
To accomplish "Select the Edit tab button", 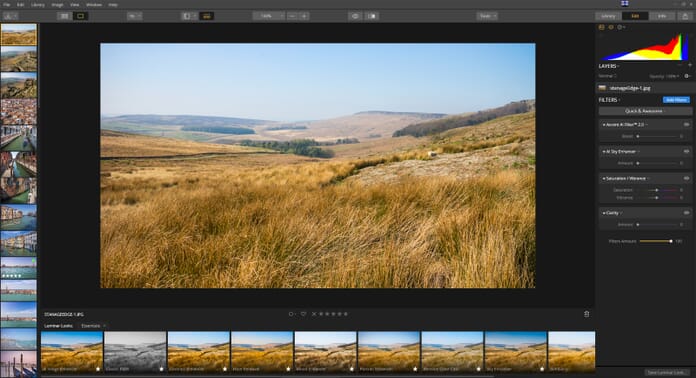I will (635, 16).
